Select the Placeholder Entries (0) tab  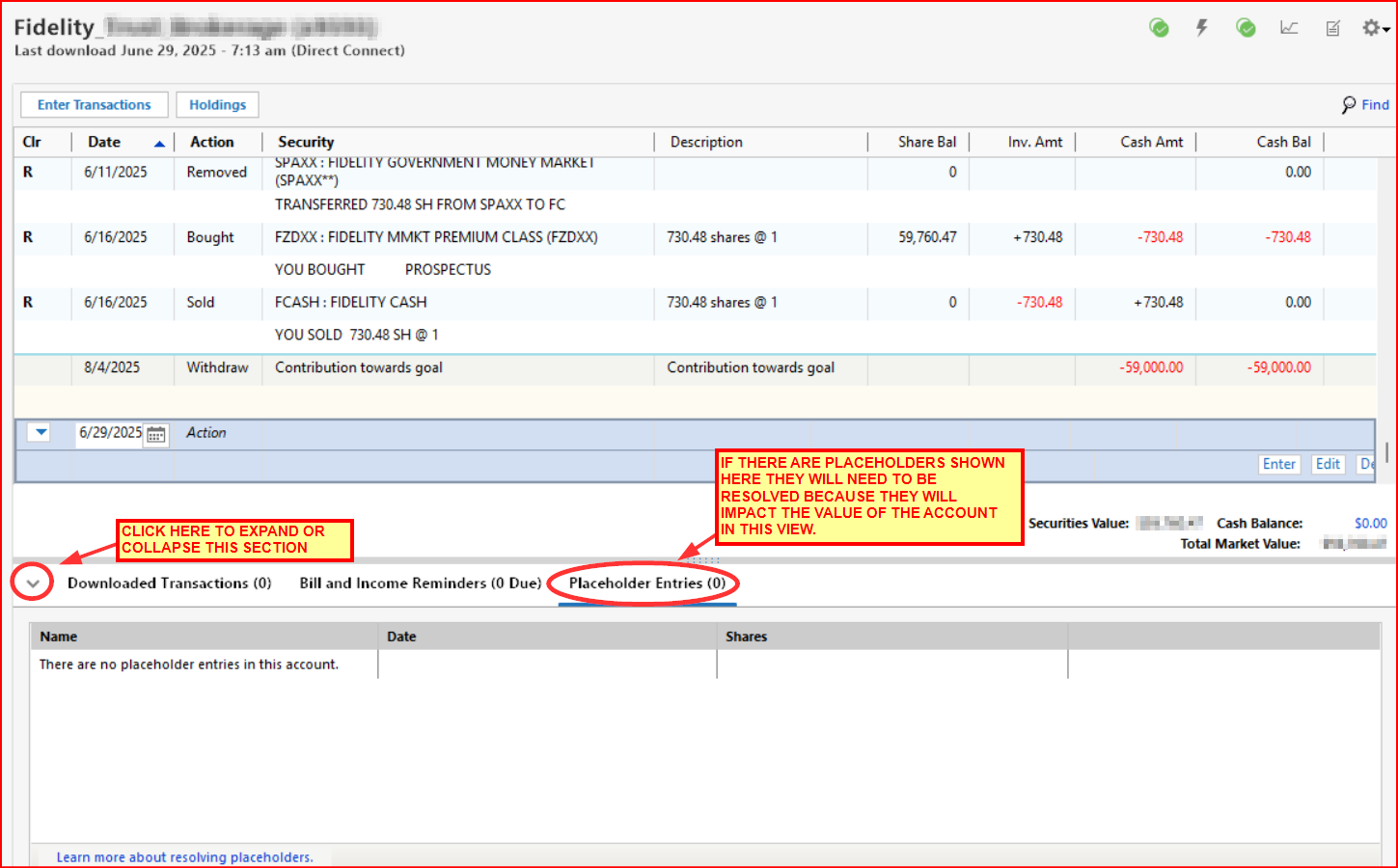[646, 583]
